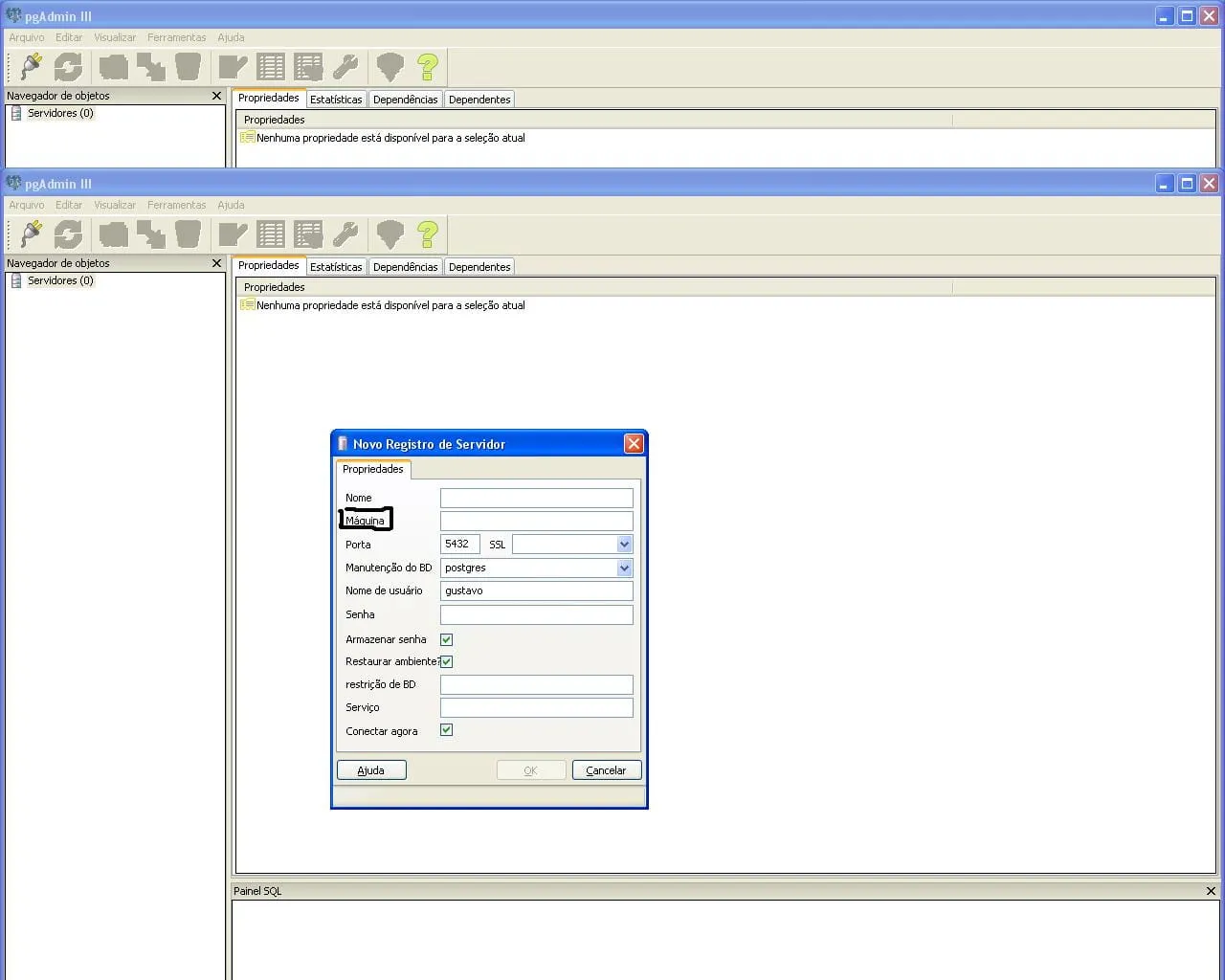Toggle the Armazenar senha checkbox
The width and height of the screenshot is (1225, 980).
click(x=446, y=639)
